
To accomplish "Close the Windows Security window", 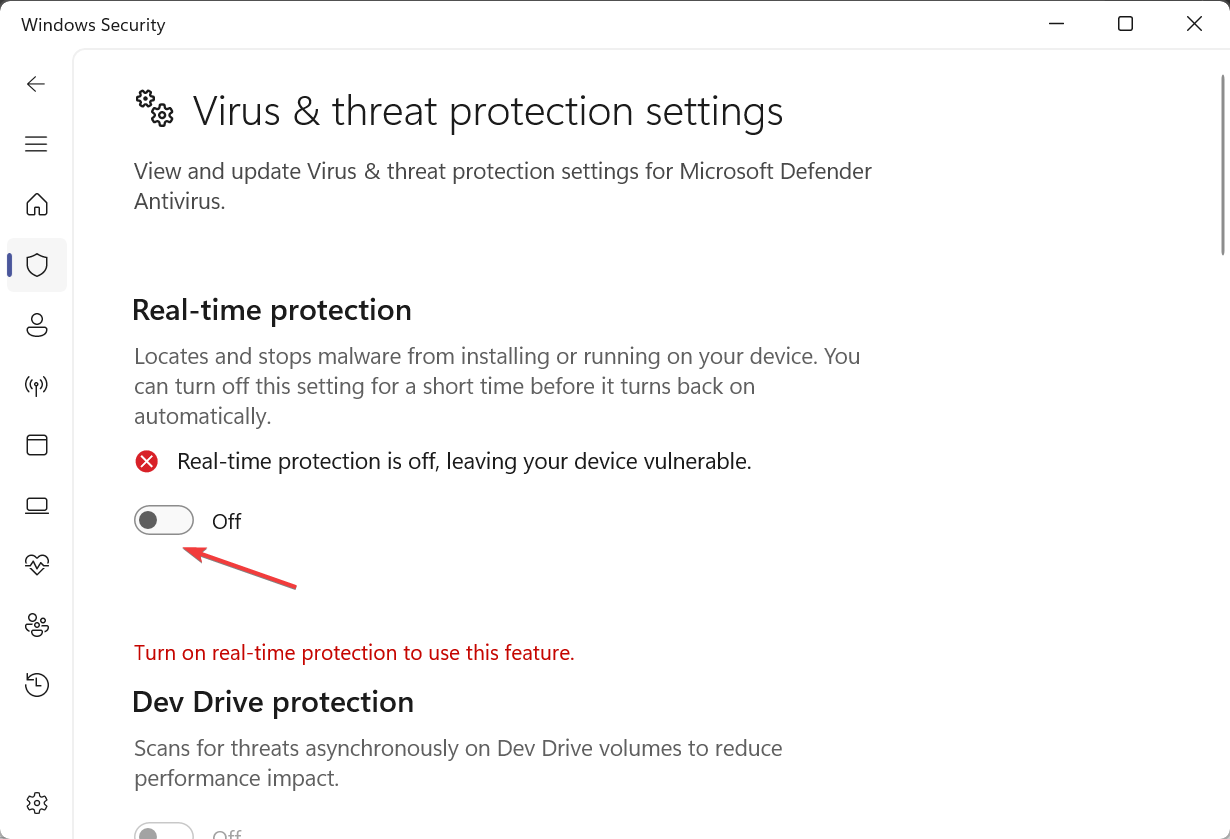I will (x=1194, y=24).
